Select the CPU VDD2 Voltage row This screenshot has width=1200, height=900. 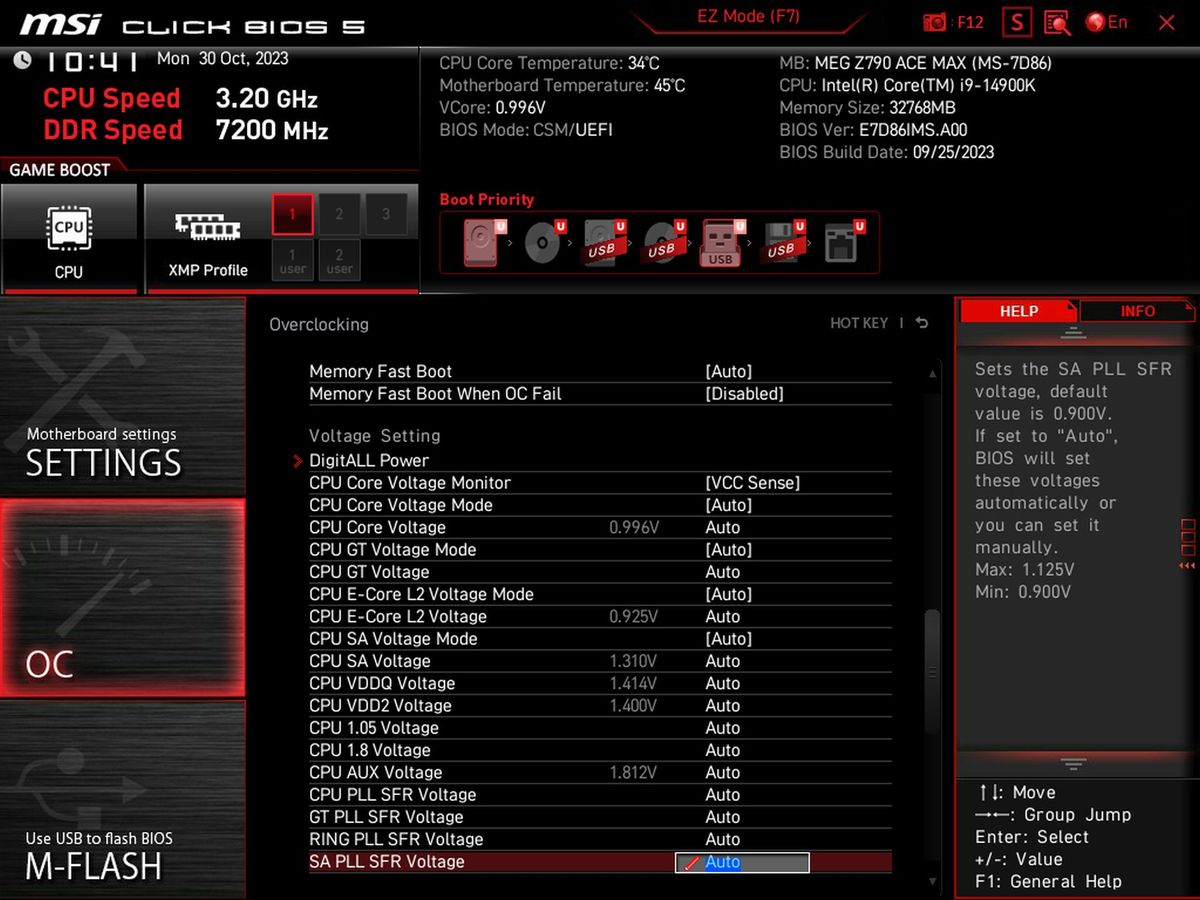pyautogui.click(x=600, y=705)
